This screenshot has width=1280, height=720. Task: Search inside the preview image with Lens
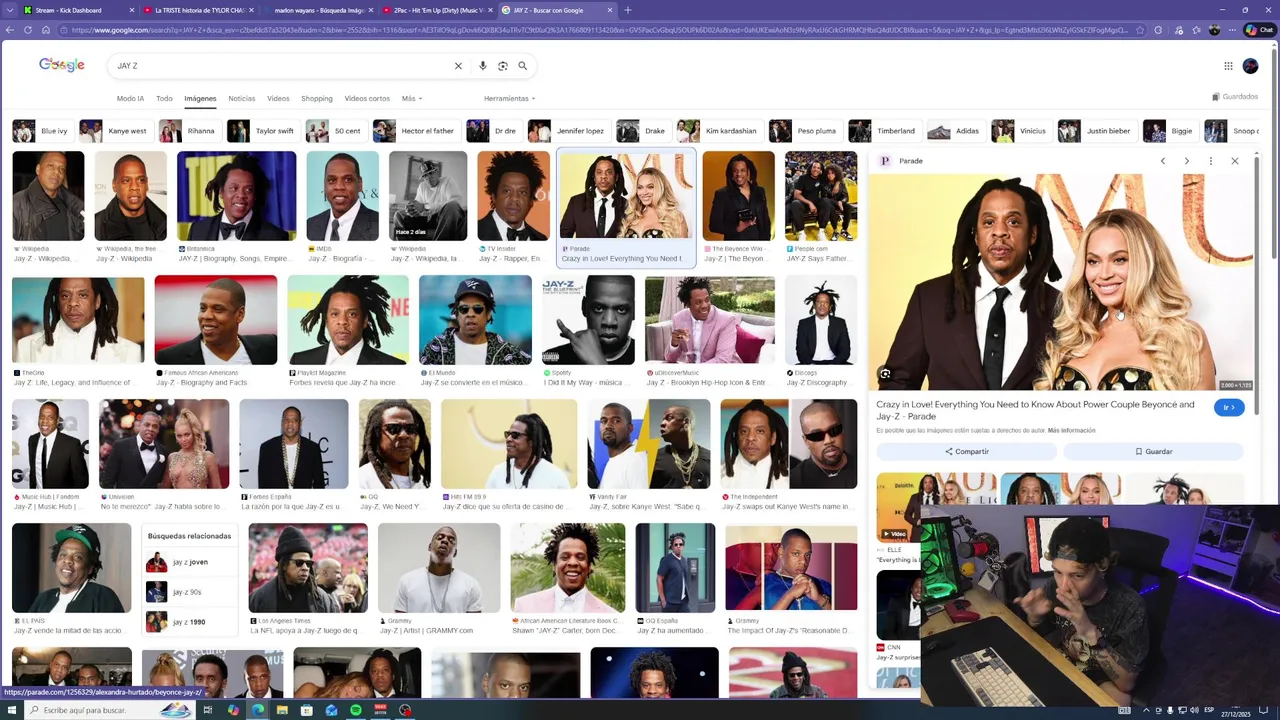[x=886, y=374]
